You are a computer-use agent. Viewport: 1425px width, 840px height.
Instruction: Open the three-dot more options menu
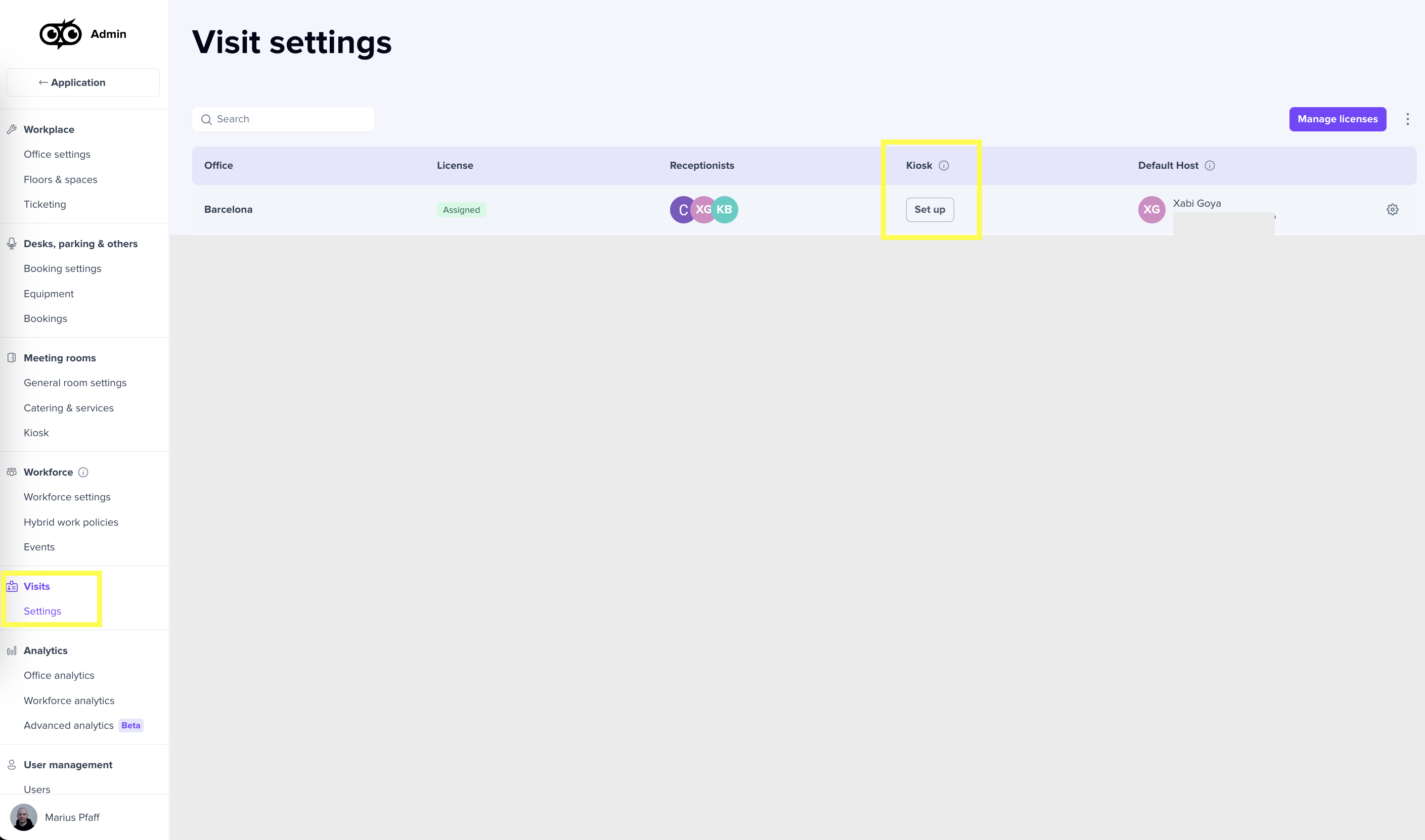[x=1407, y=119]
